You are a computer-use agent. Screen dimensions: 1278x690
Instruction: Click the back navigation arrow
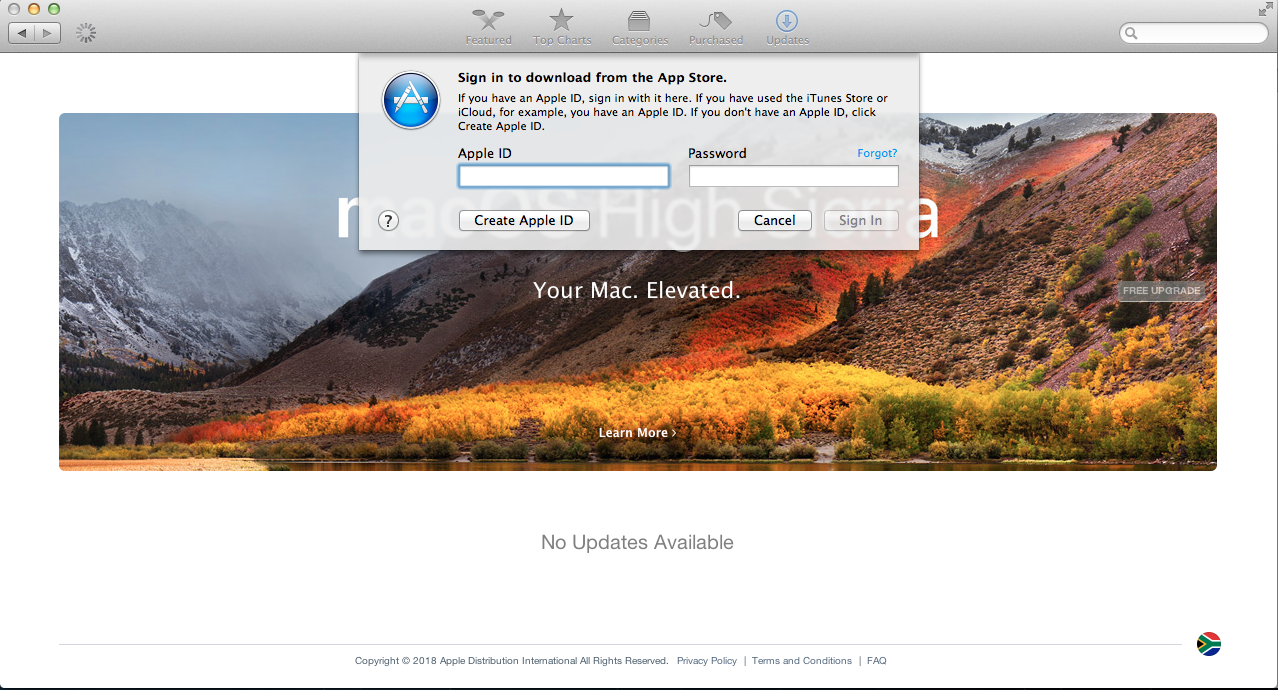[x=22, y=33]
